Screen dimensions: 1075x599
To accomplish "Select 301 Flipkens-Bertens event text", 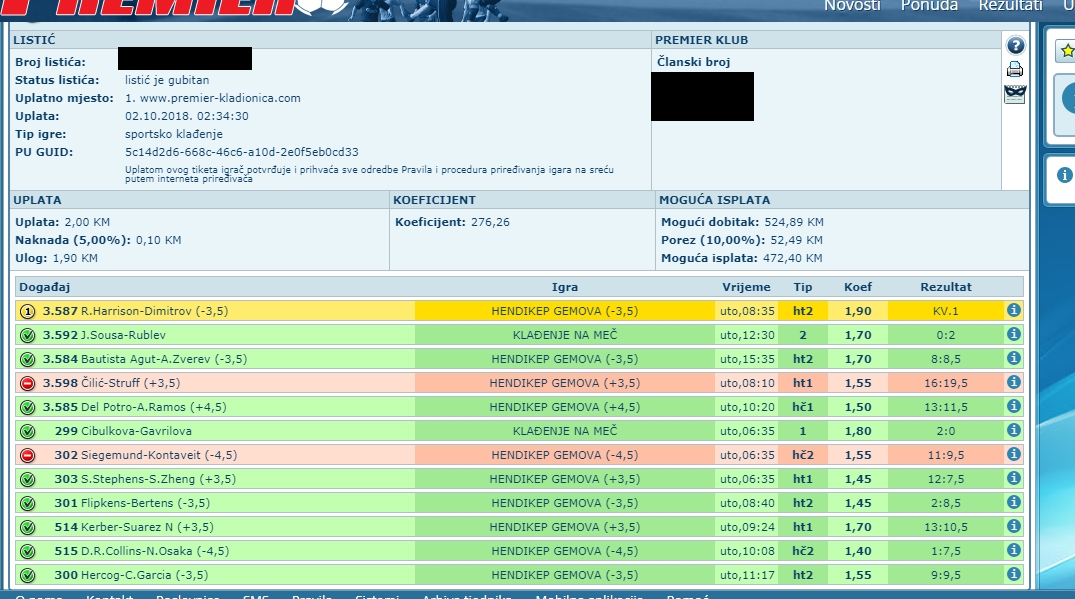I will 132,503.
